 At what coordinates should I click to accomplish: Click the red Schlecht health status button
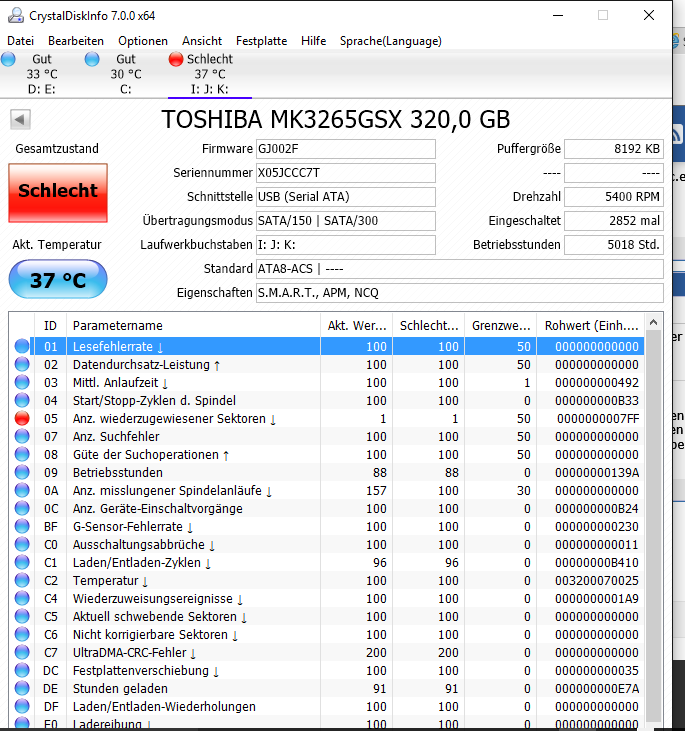pyautogui.click(x=58, y=193)
